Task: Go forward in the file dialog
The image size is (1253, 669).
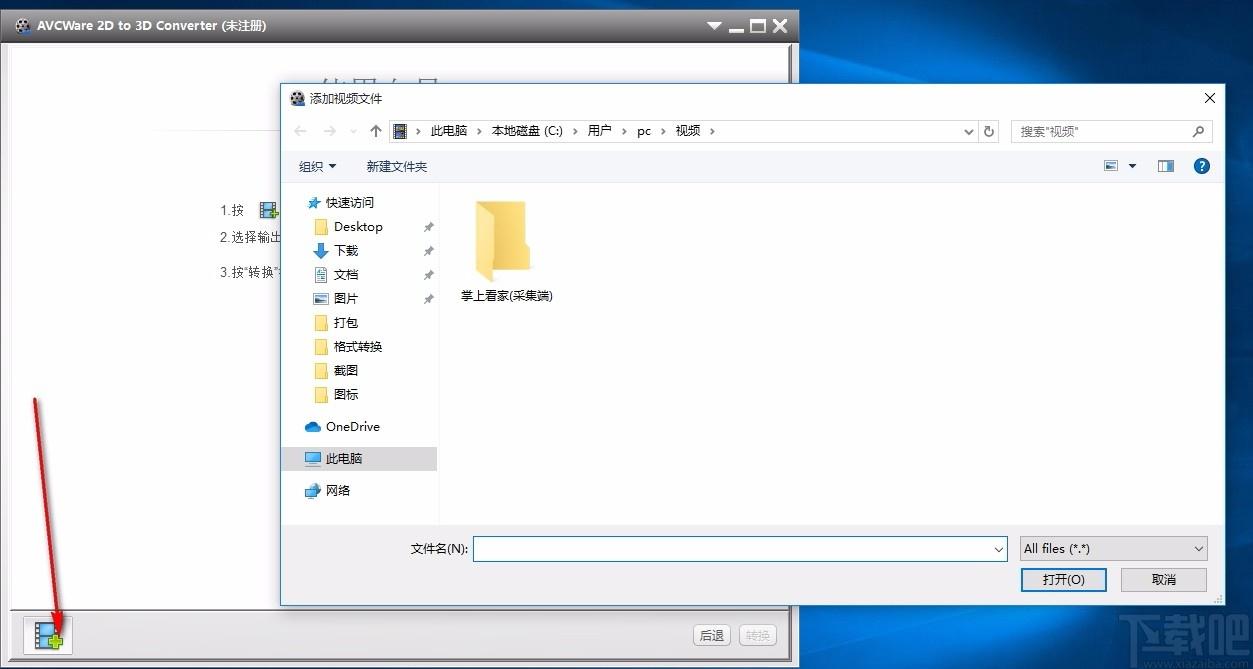Action: point(330,131)
